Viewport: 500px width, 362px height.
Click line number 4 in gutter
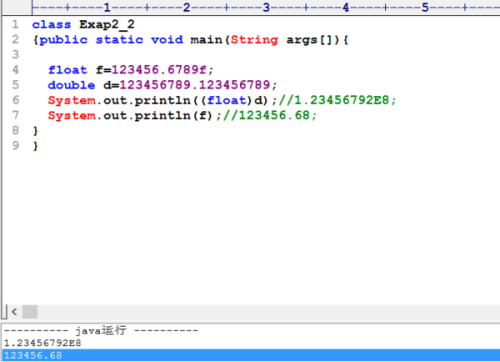[x=15, y=70]
